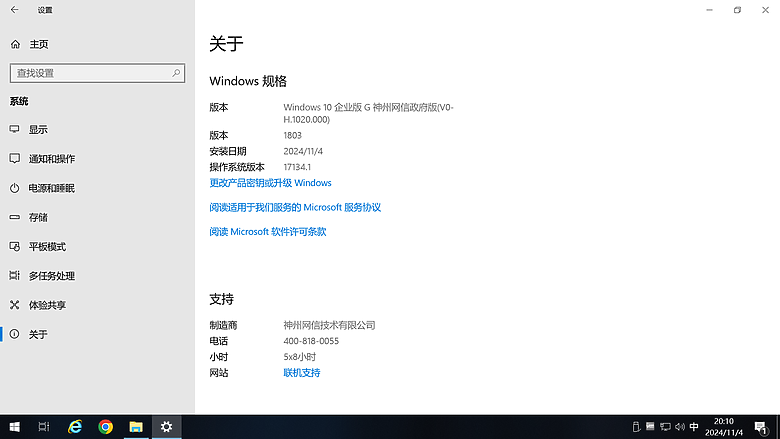Go back with the arrow icon
The image size is (780, 439).
point(14,9)
